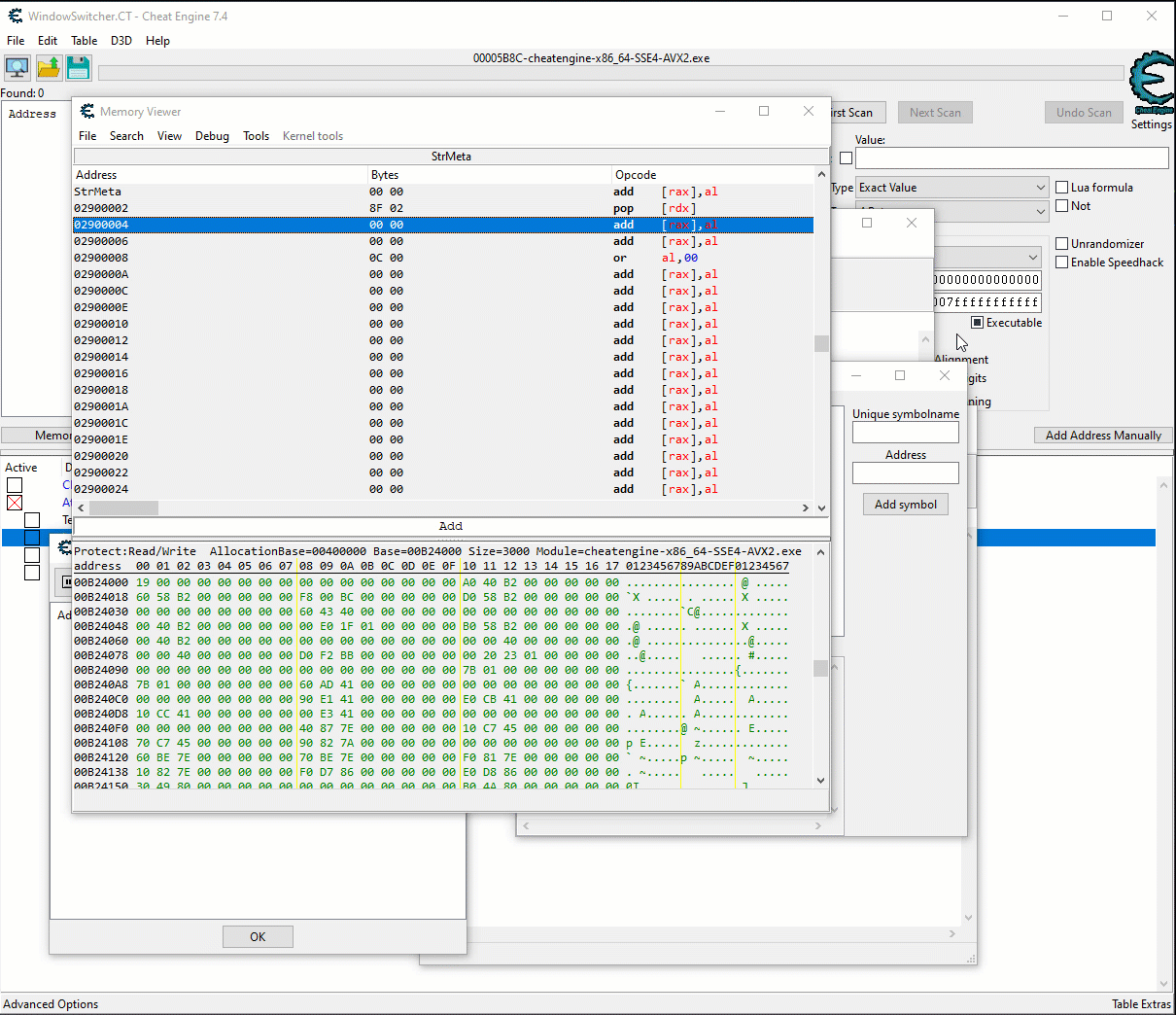Screen dimensions: 1176x1015
Task: Open the Memory Viewer File menu
Action: pos(87,136)
